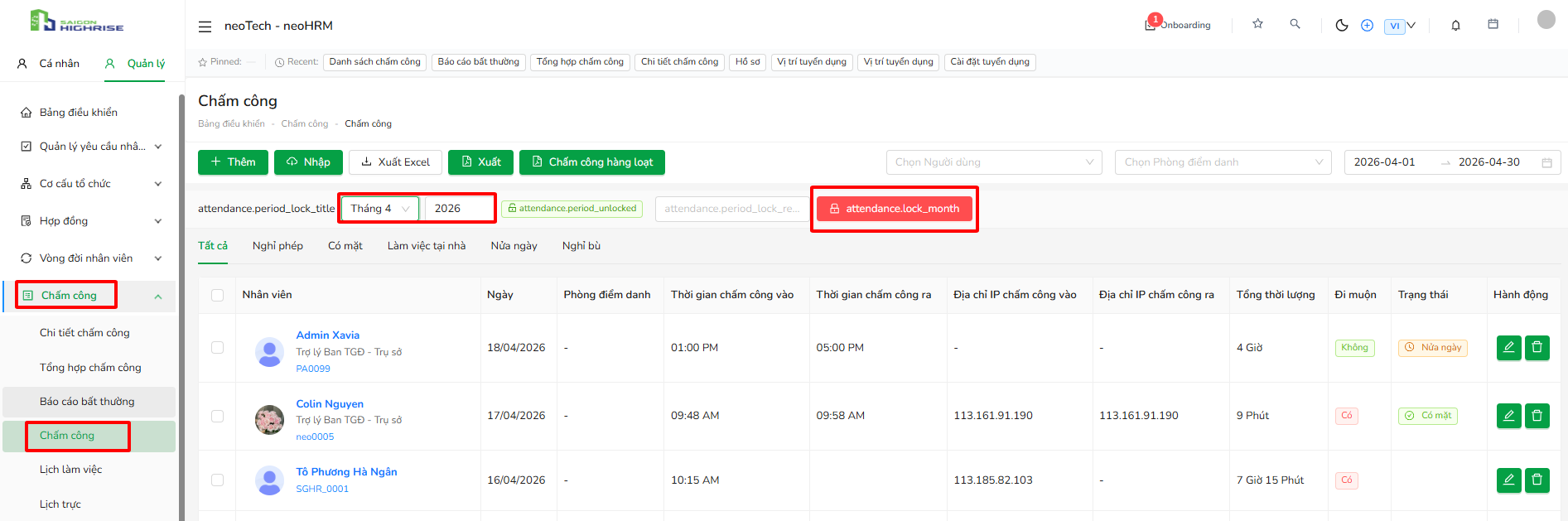
Task: Open the VI language dropdown
Action: click(1400, 26)
